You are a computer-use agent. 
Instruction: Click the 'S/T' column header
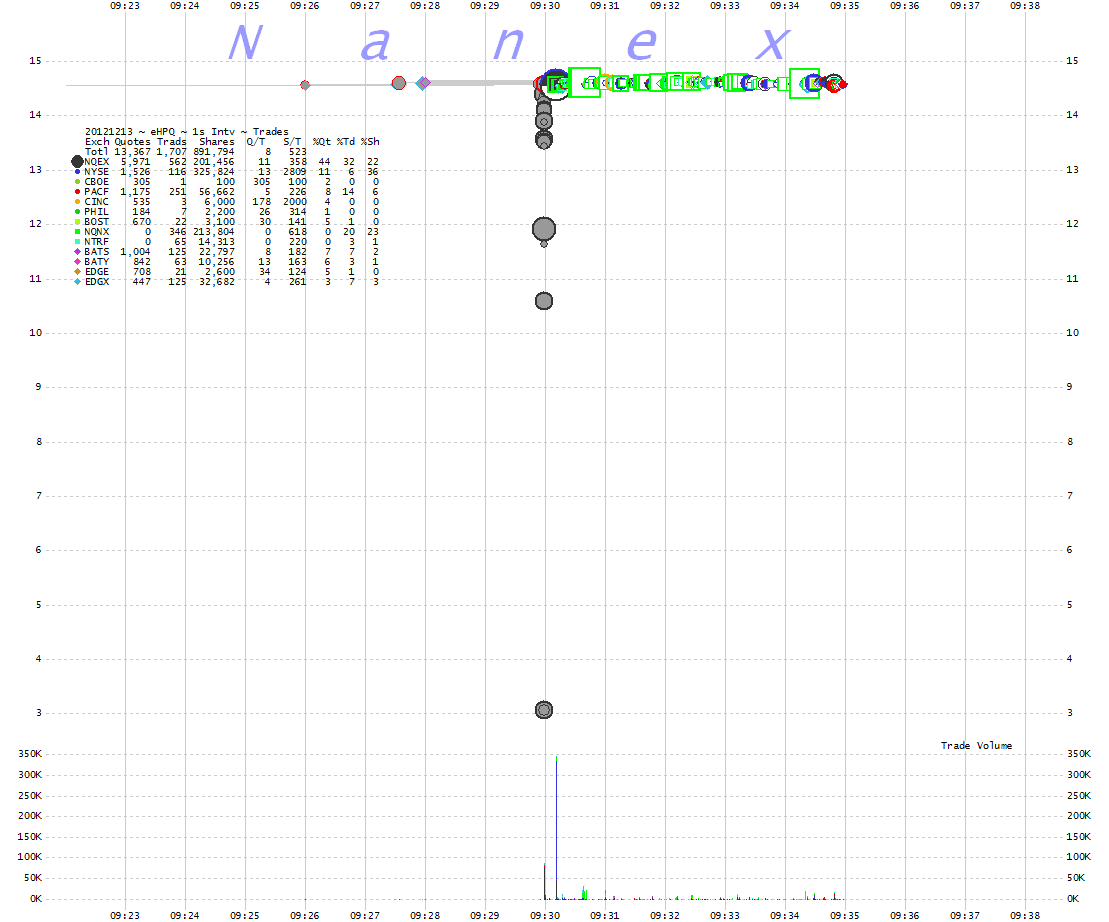click(292, 141)
